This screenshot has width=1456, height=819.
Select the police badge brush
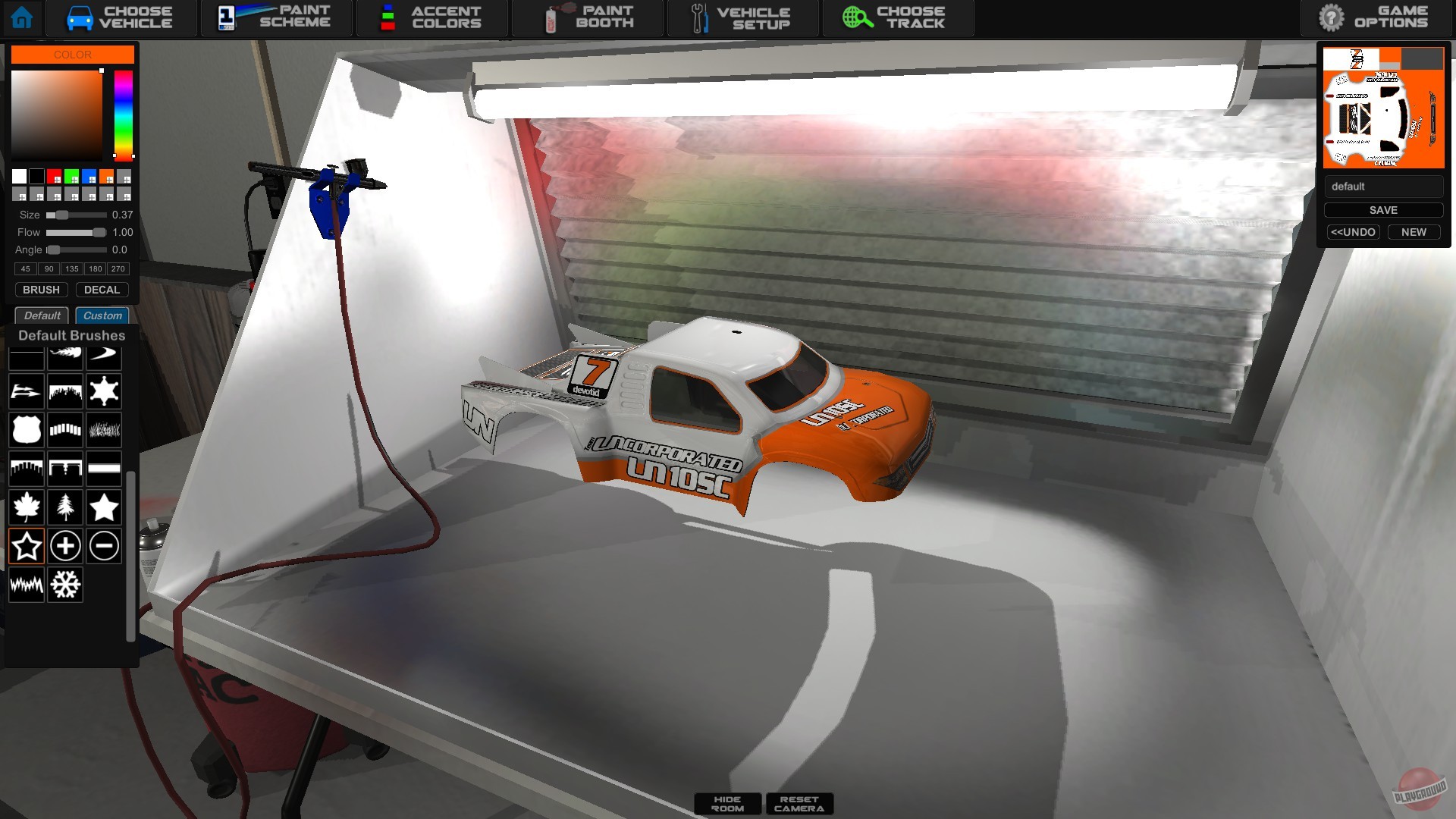27,430
